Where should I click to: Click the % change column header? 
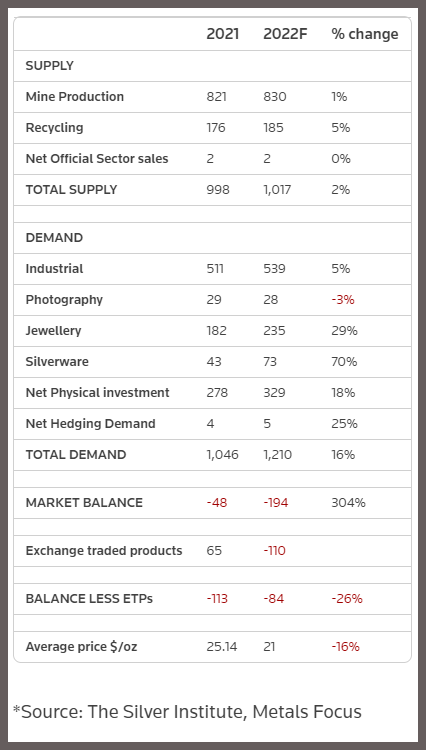tap(365, 34)
